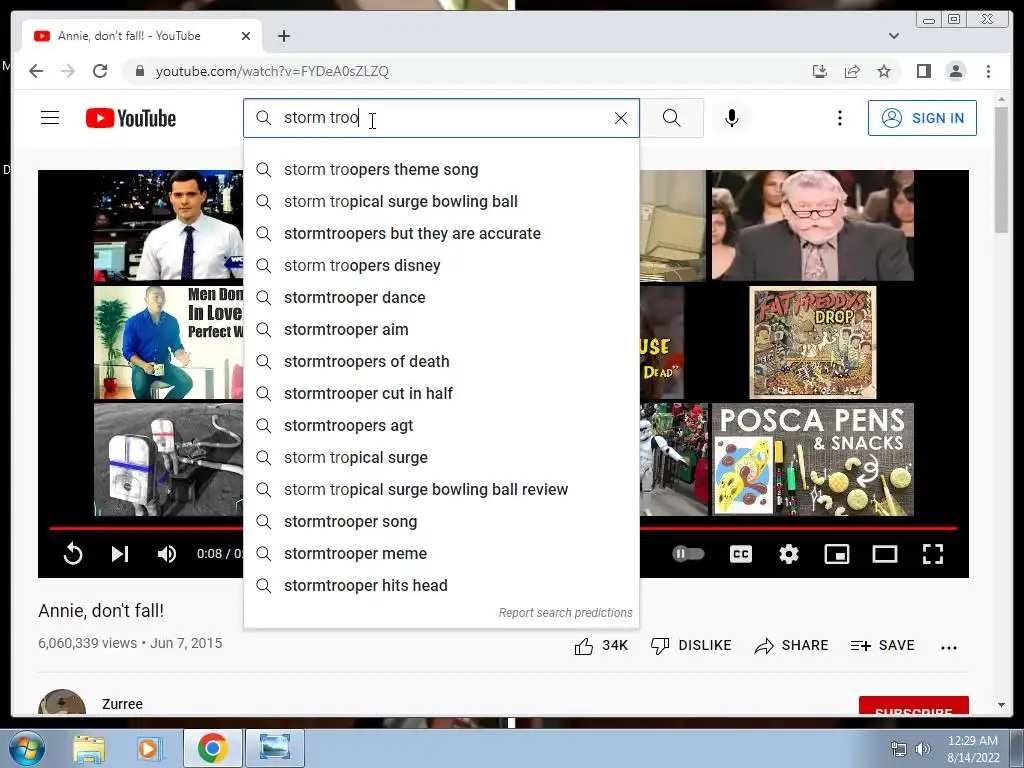Select suggestion 'storm tropical surge bowling ball'
This screenshot has height=768, width=1024.
point(441,202)
